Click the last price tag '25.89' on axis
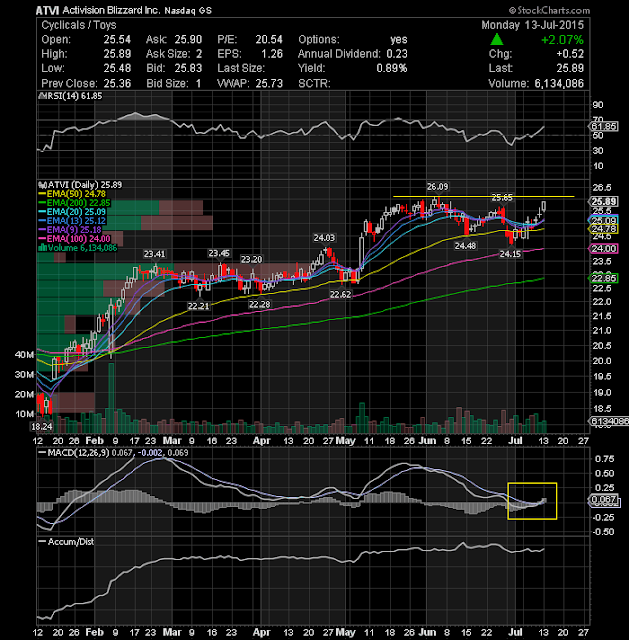The width and height of the screenshot is (629, 640). tap(604, 202)
